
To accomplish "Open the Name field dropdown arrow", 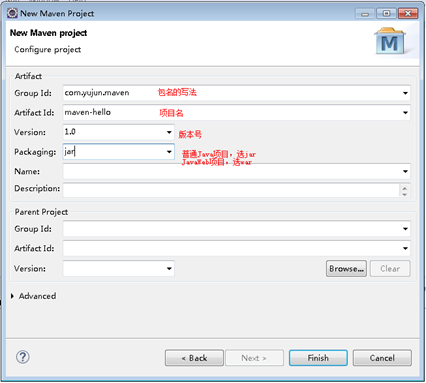I will 405,171.
